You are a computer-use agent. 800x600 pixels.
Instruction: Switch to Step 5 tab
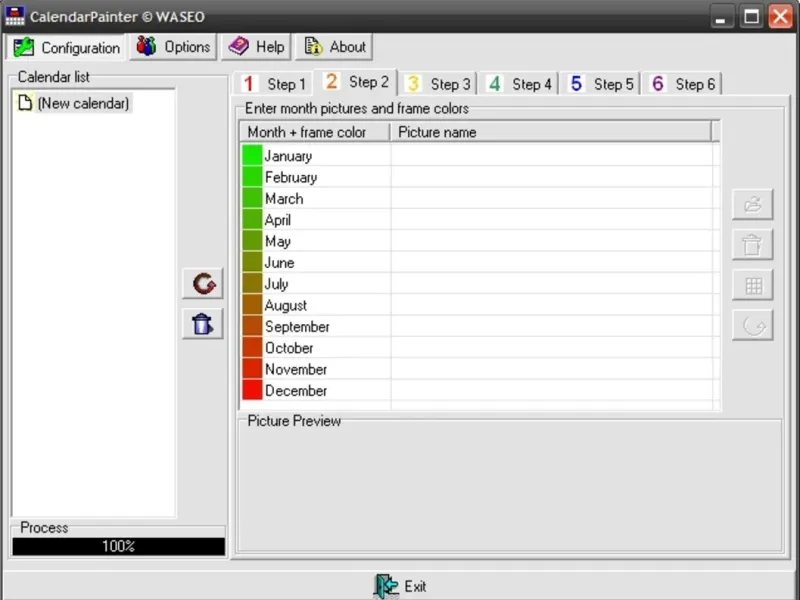601,84
